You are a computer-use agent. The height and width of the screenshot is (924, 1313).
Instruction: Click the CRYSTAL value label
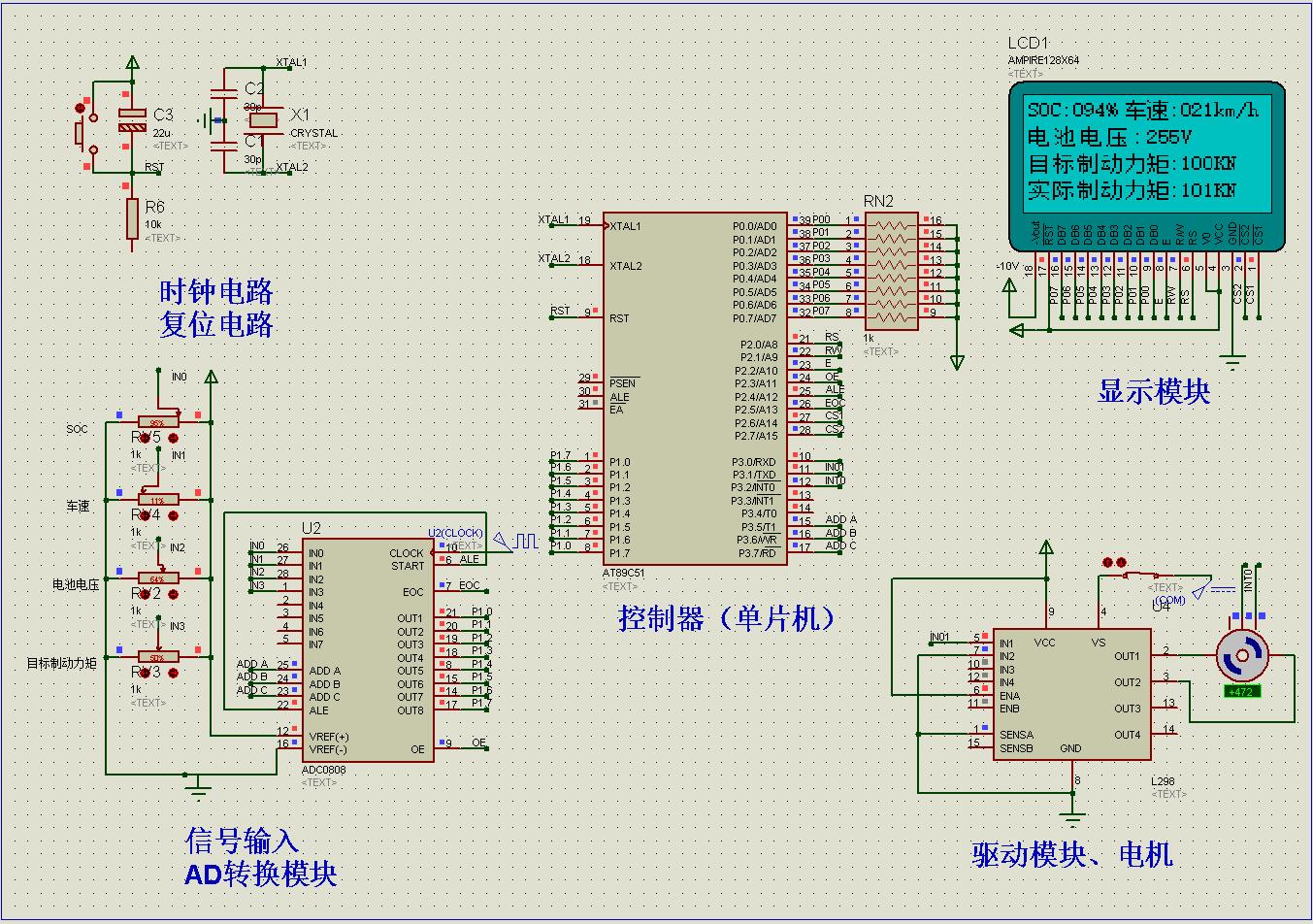click(313, 133)
